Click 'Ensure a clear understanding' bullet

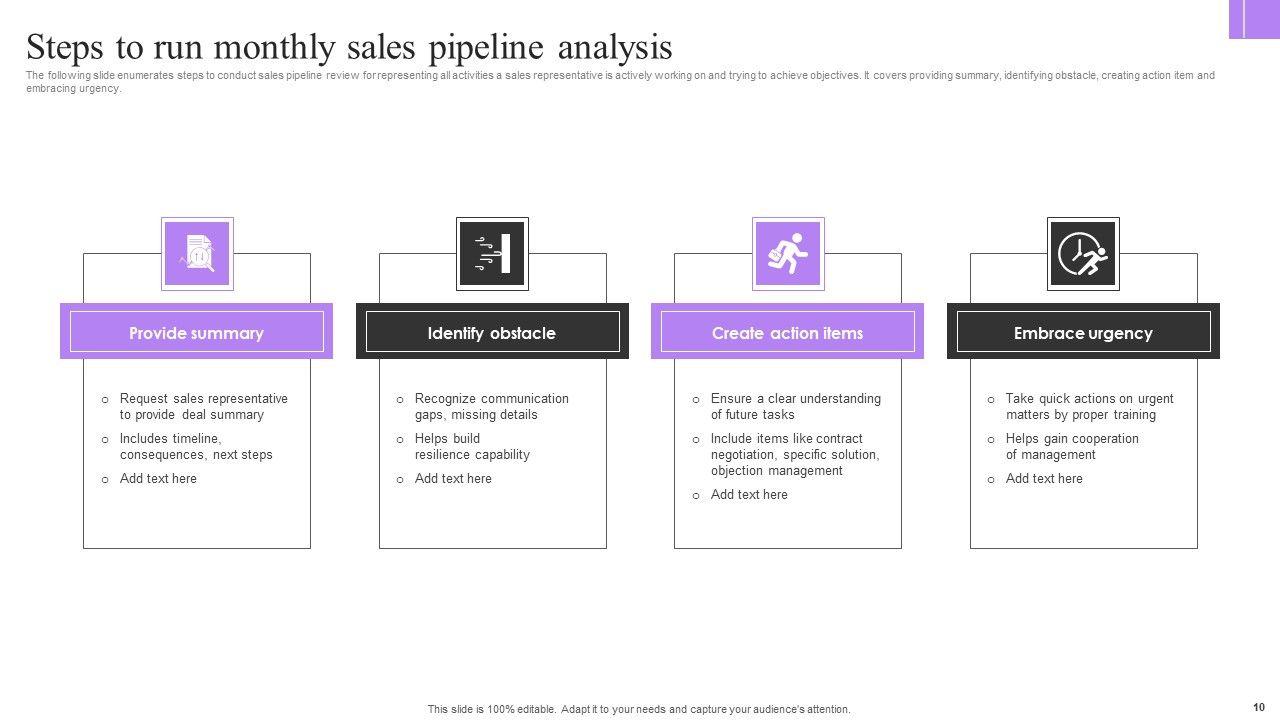[x=795, y=406]
